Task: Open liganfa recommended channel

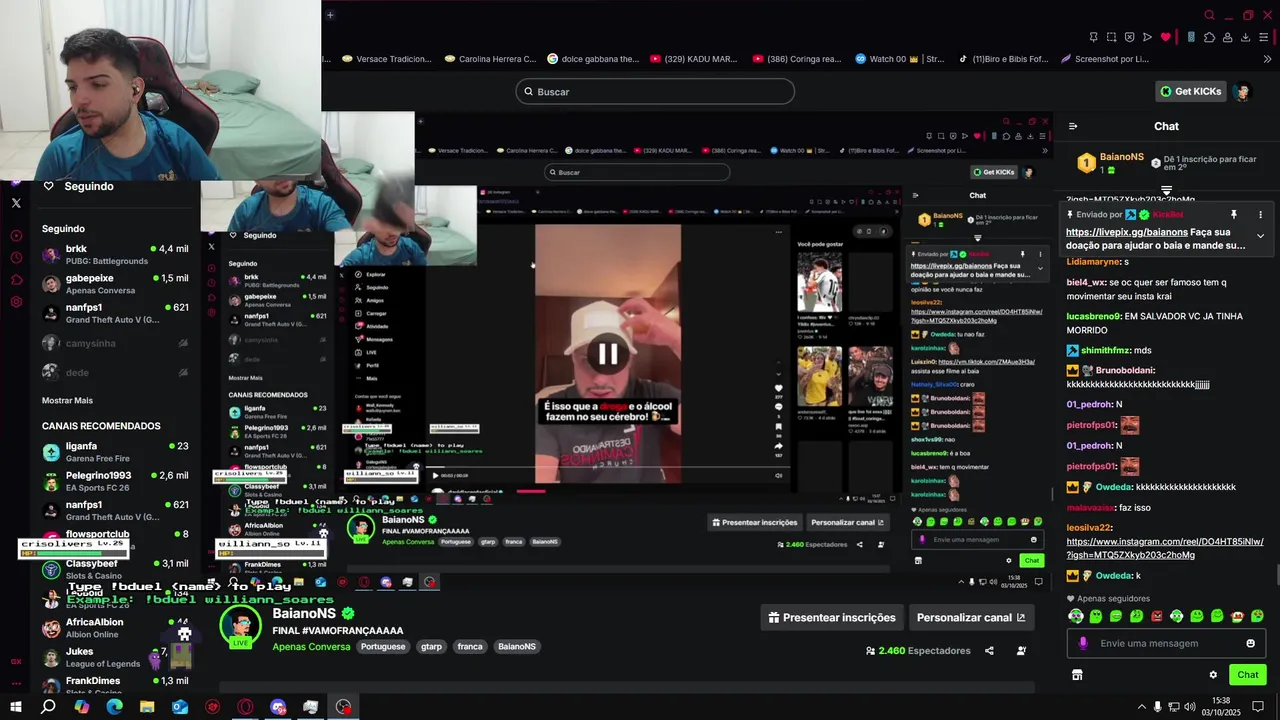Action: click(x=115, y=452)
